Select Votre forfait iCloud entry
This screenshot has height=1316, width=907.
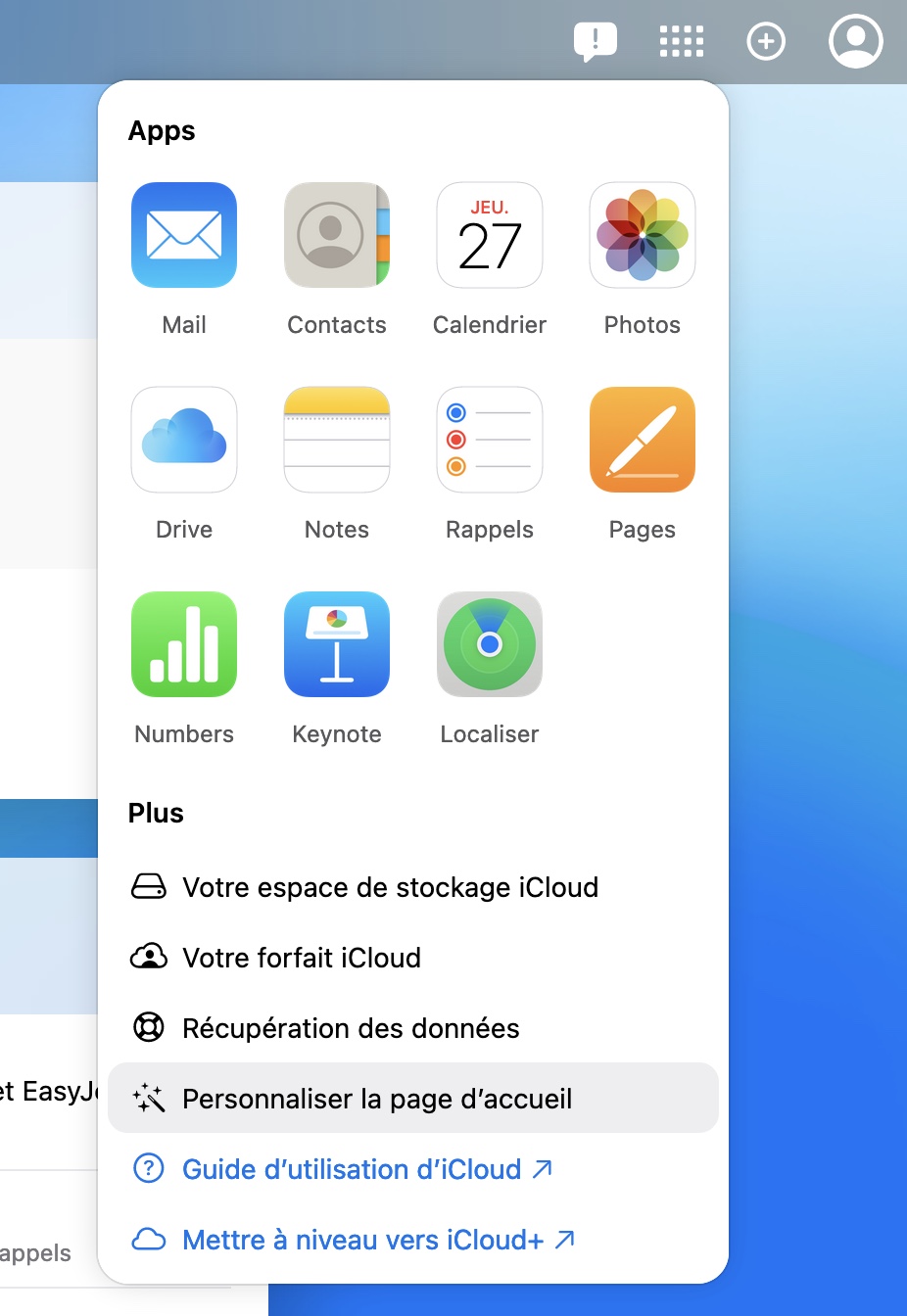point(413,958)
